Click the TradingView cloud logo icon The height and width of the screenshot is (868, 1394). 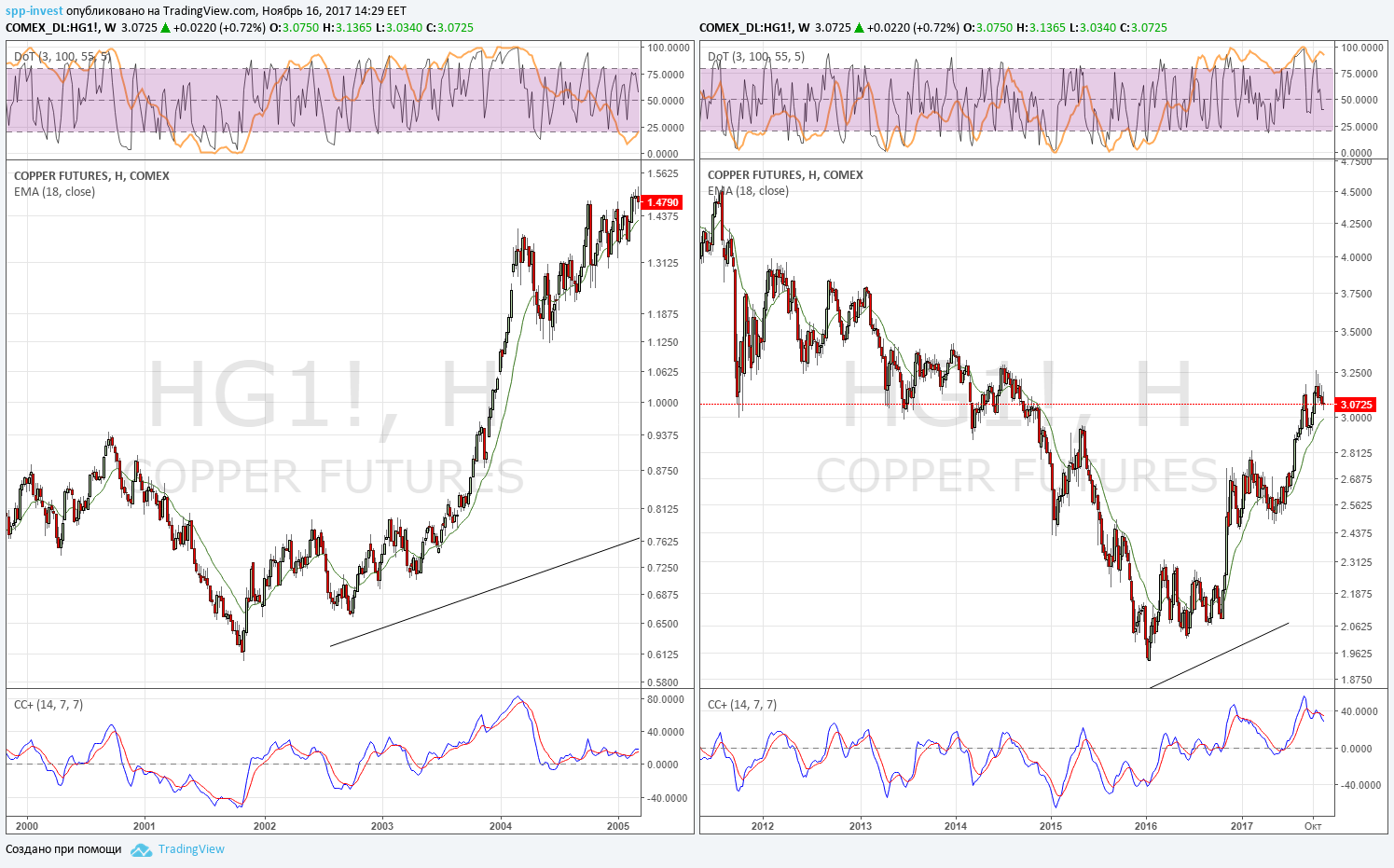pyautogui.click(x=141, y=850)
